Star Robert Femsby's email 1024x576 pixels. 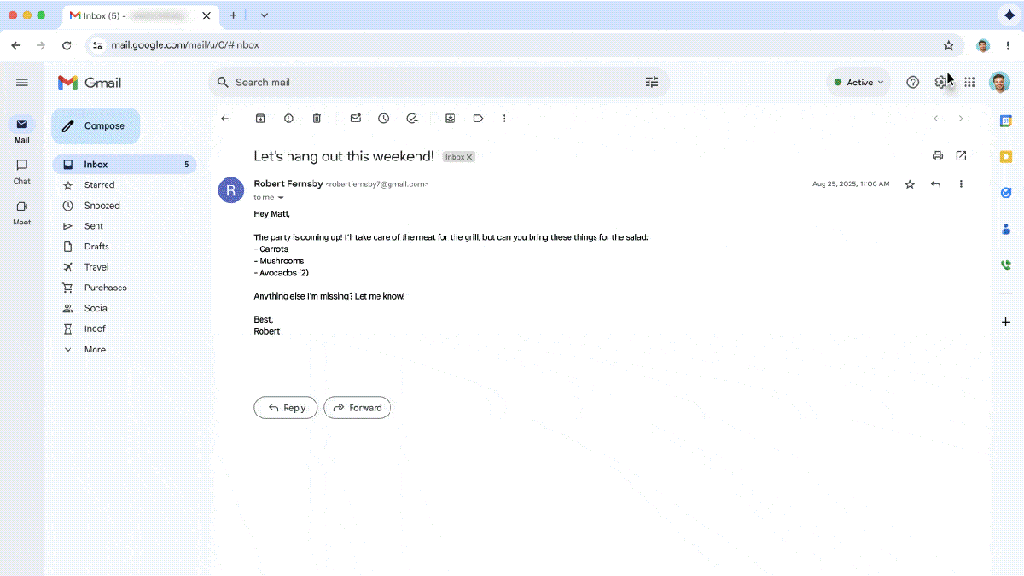click(909, 184)
